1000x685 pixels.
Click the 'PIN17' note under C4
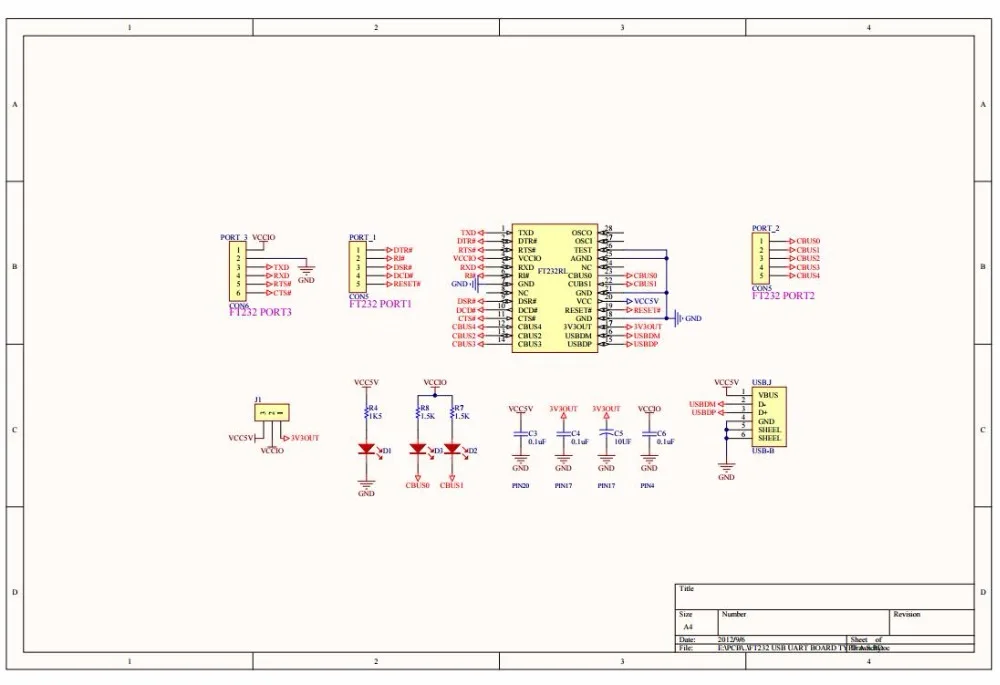point(563,486)
